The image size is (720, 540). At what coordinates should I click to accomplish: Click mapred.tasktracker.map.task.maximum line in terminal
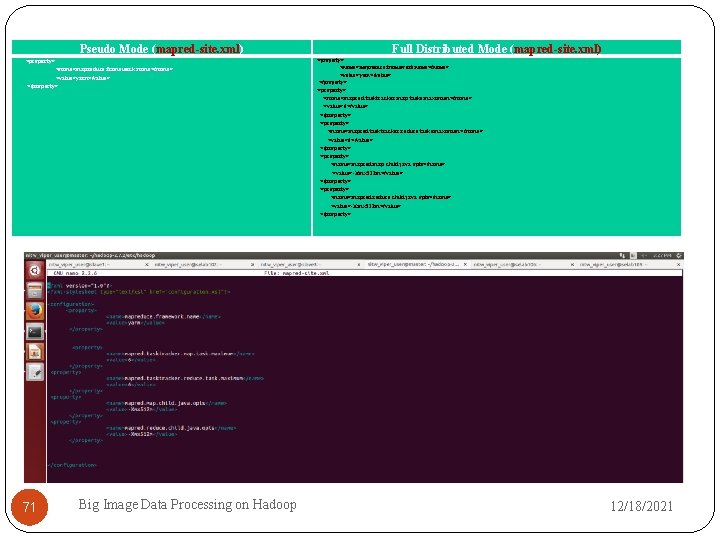coord(180,354)
